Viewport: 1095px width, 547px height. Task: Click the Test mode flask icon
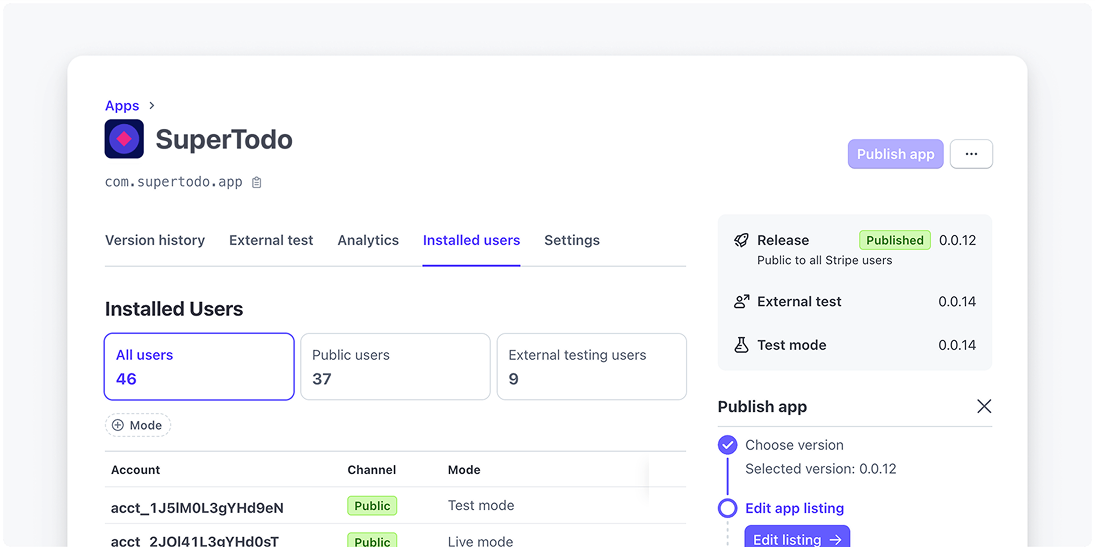pos(741,345)
